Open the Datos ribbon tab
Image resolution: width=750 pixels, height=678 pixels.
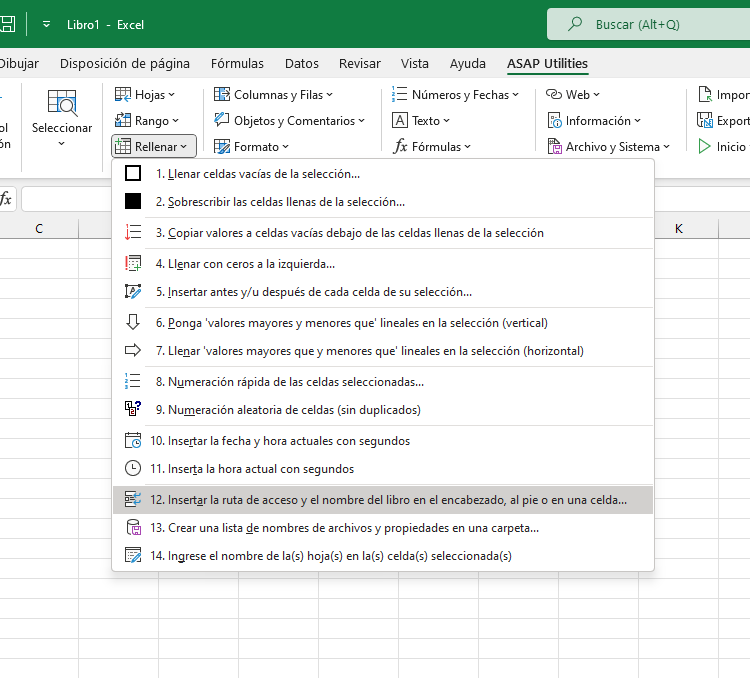click(301, 63)
